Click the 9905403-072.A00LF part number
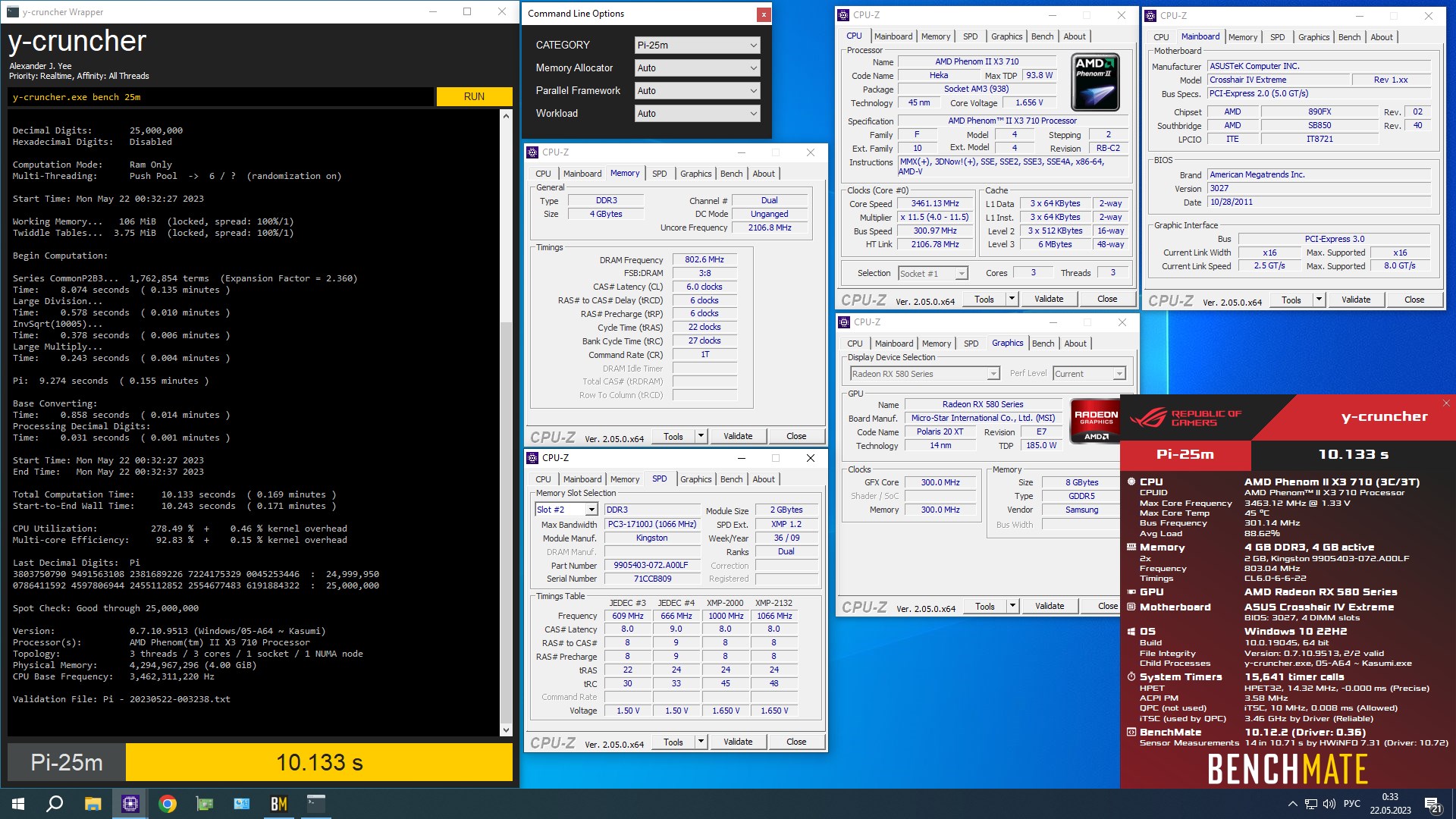The height and width of the screenshot is (819, 1456). pos(651,566)
